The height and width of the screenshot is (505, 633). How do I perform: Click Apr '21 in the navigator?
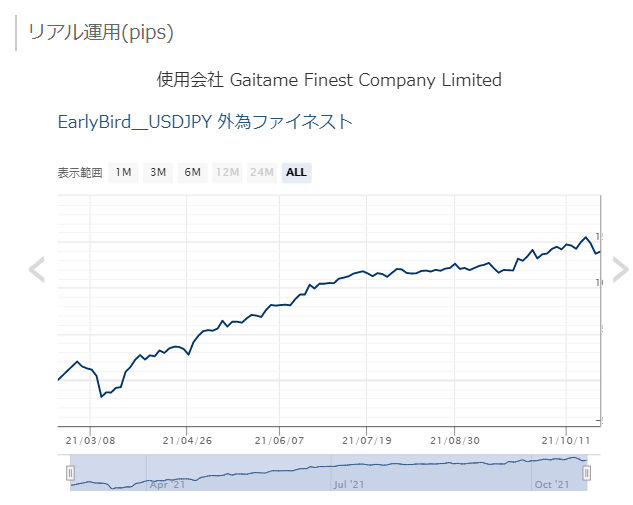pyautogui.click(x=167, y=484)
